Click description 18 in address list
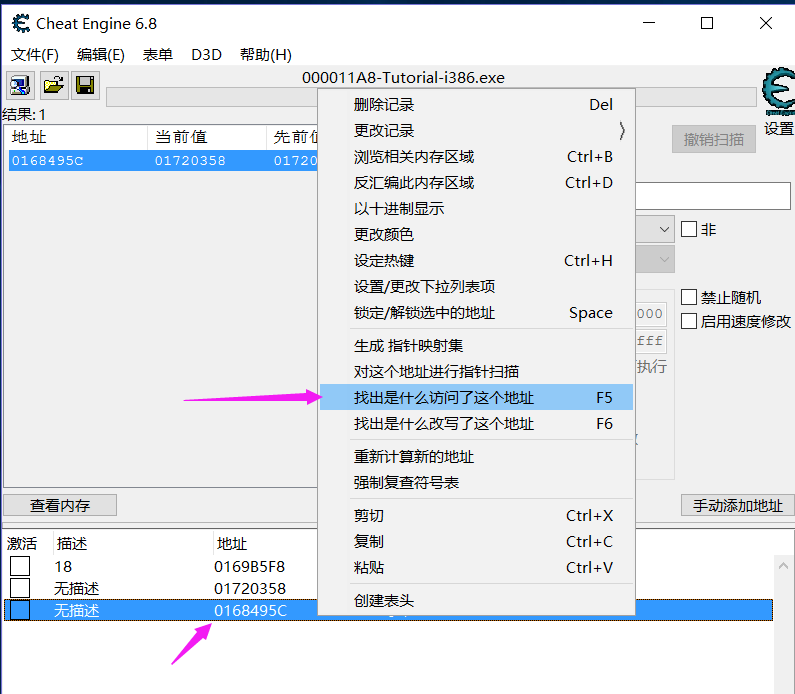 pos(63,566)
